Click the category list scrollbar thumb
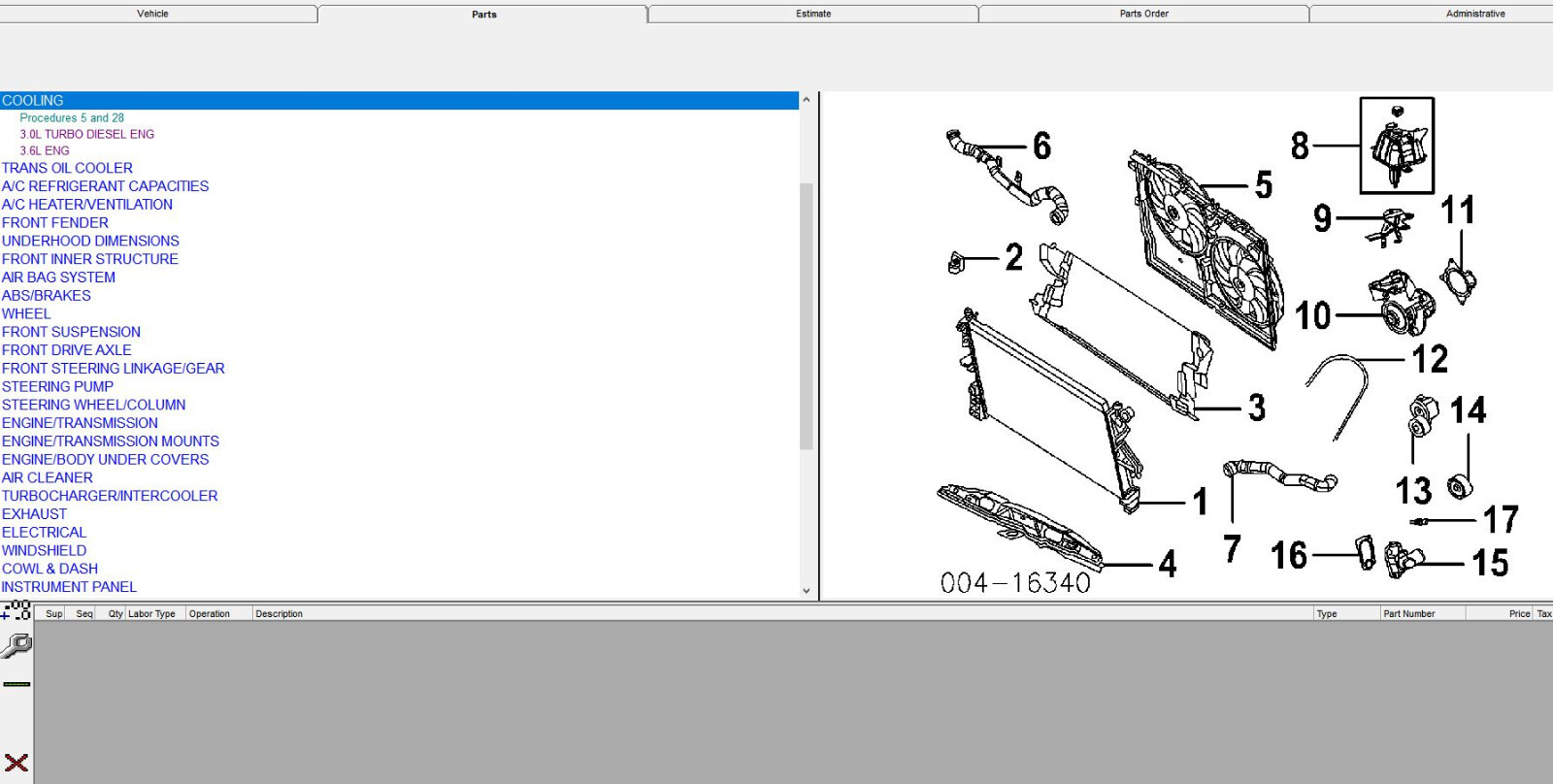The height and width of the screenshot is (784, 1553). (x=806, y=316)
